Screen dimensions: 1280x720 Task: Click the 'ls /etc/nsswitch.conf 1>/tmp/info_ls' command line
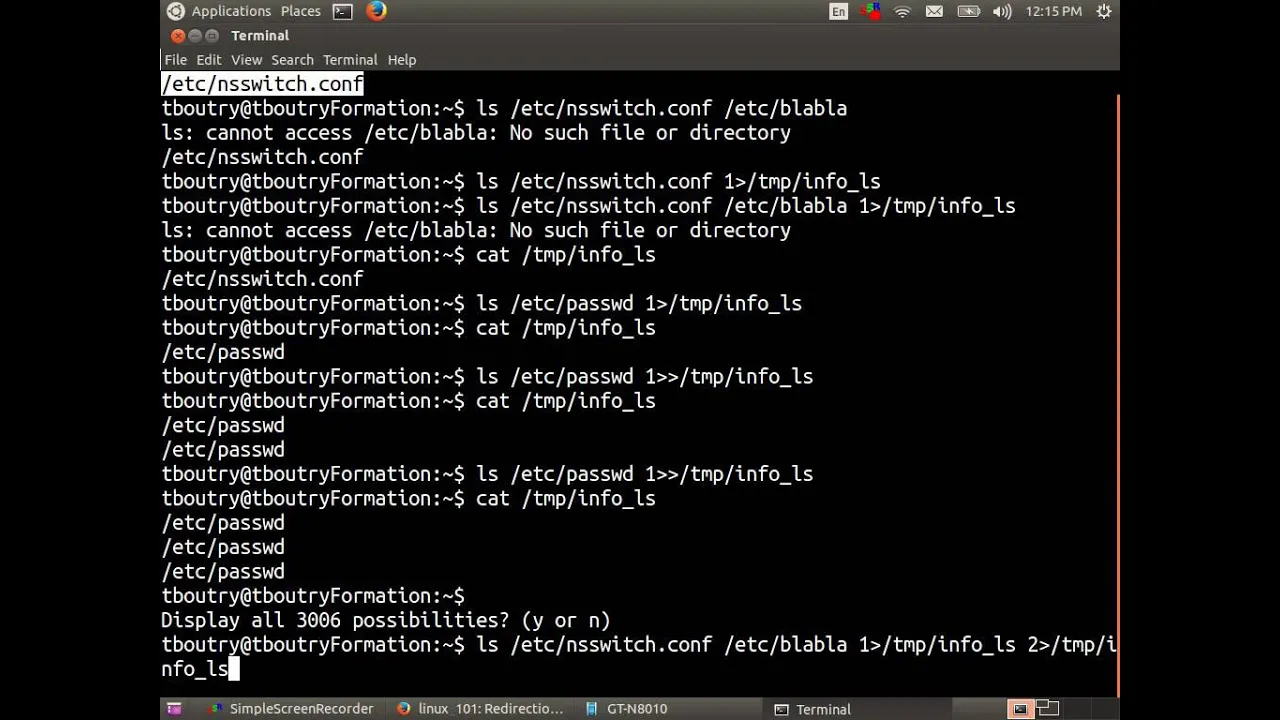click(x=521, y=182)
